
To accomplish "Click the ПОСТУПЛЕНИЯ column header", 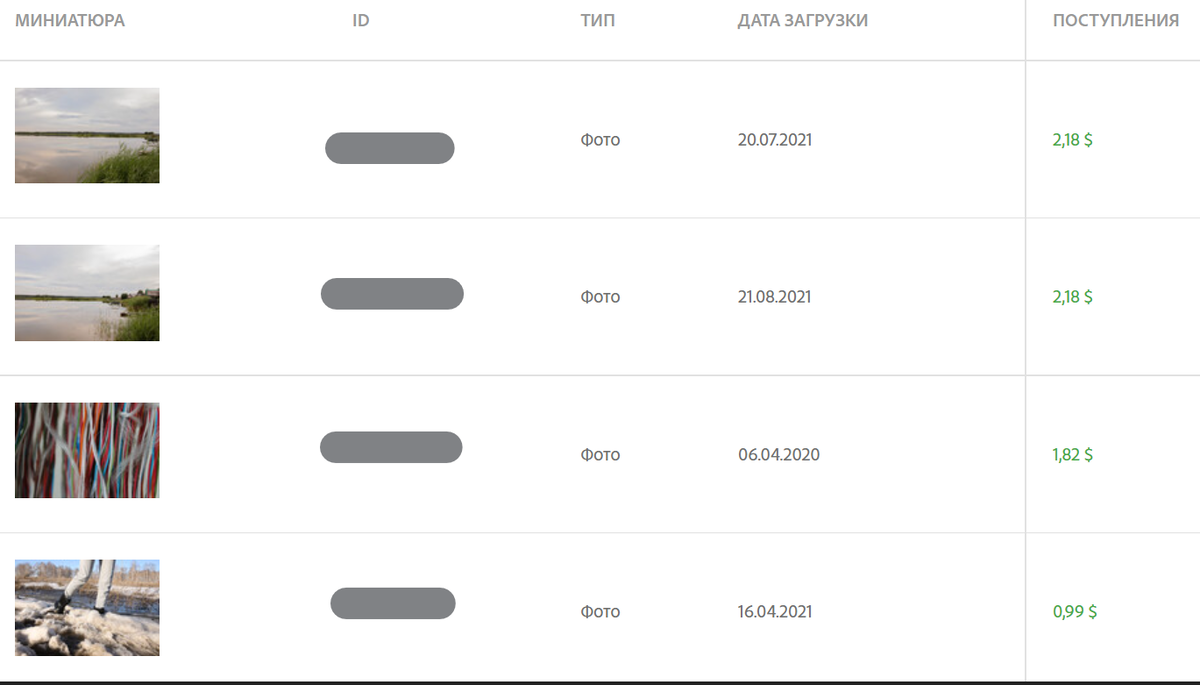I will (1115, 20).
